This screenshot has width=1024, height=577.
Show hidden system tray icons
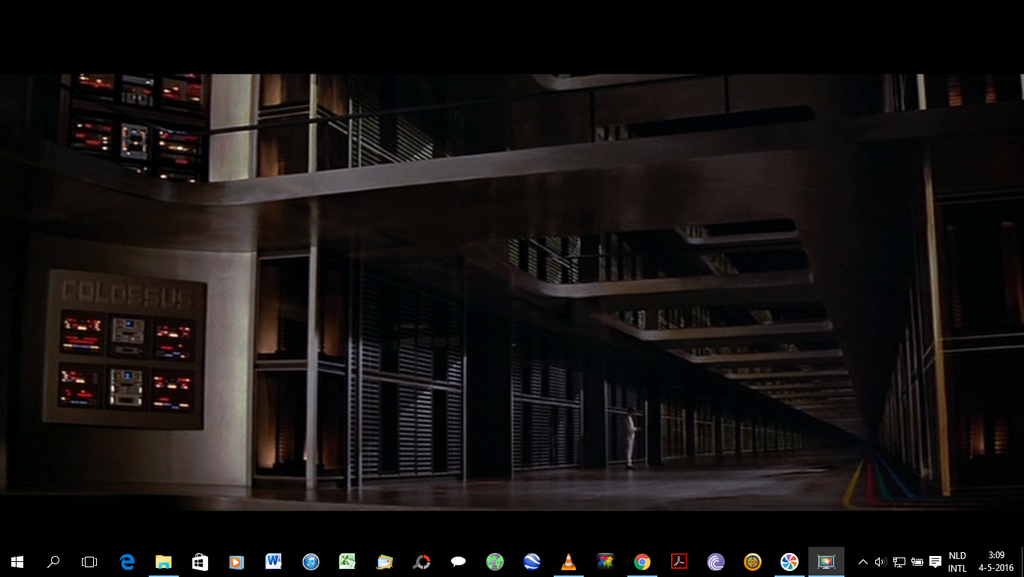click(x=863, y=562)
